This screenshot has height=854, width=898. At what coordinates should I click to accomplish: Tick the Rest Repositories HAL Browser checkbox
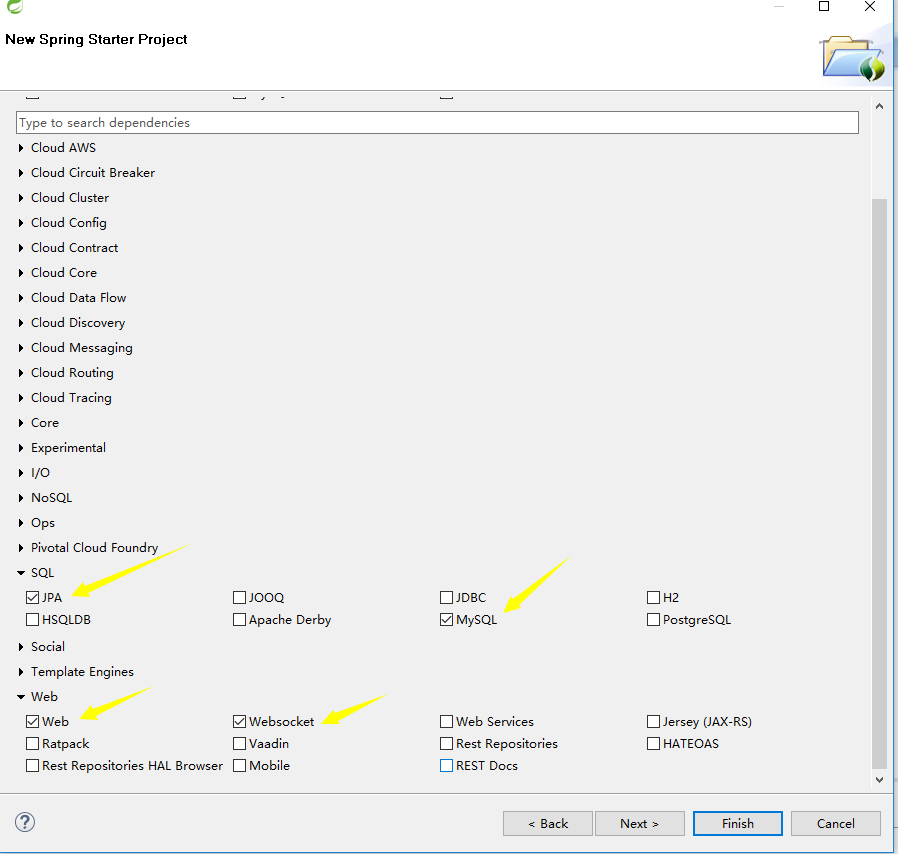click(x=32, y=766)
